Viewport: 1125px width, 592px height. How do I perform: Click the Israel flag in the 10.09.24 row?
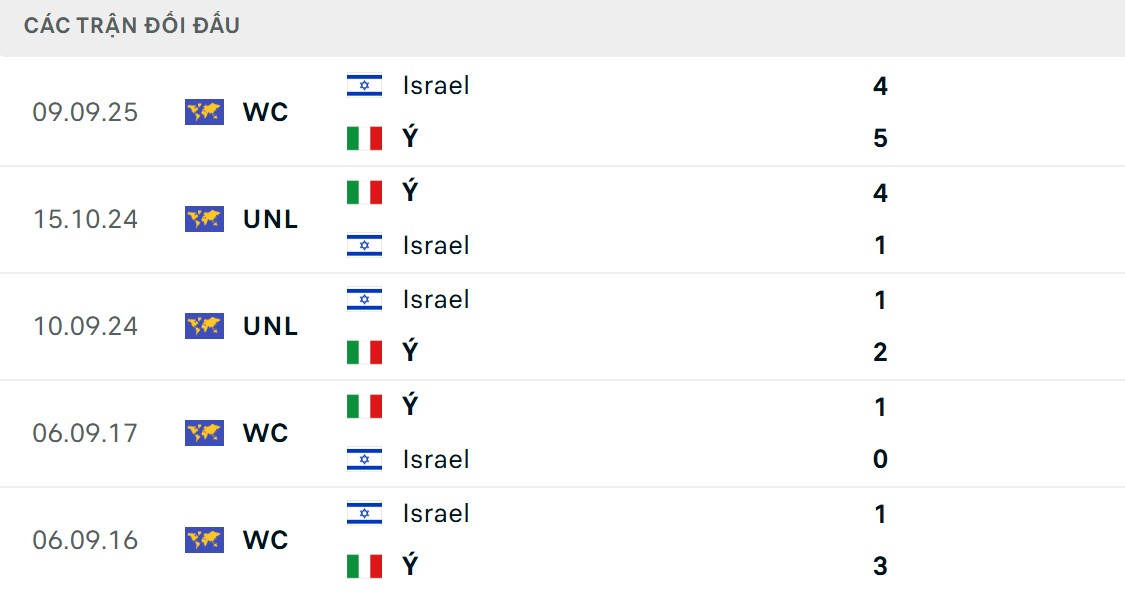363,299
